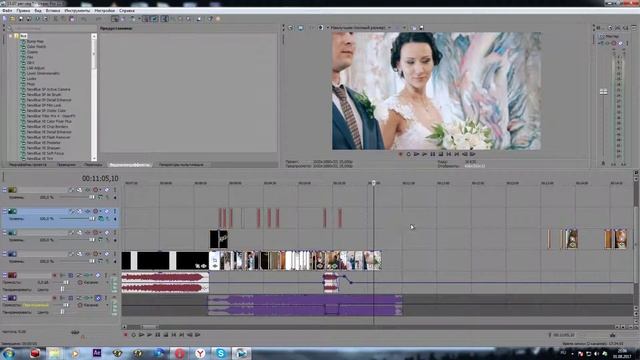This screenshot has height=360, width=640.
Task: Open the Вставка menu
Action: pos(53,11)
